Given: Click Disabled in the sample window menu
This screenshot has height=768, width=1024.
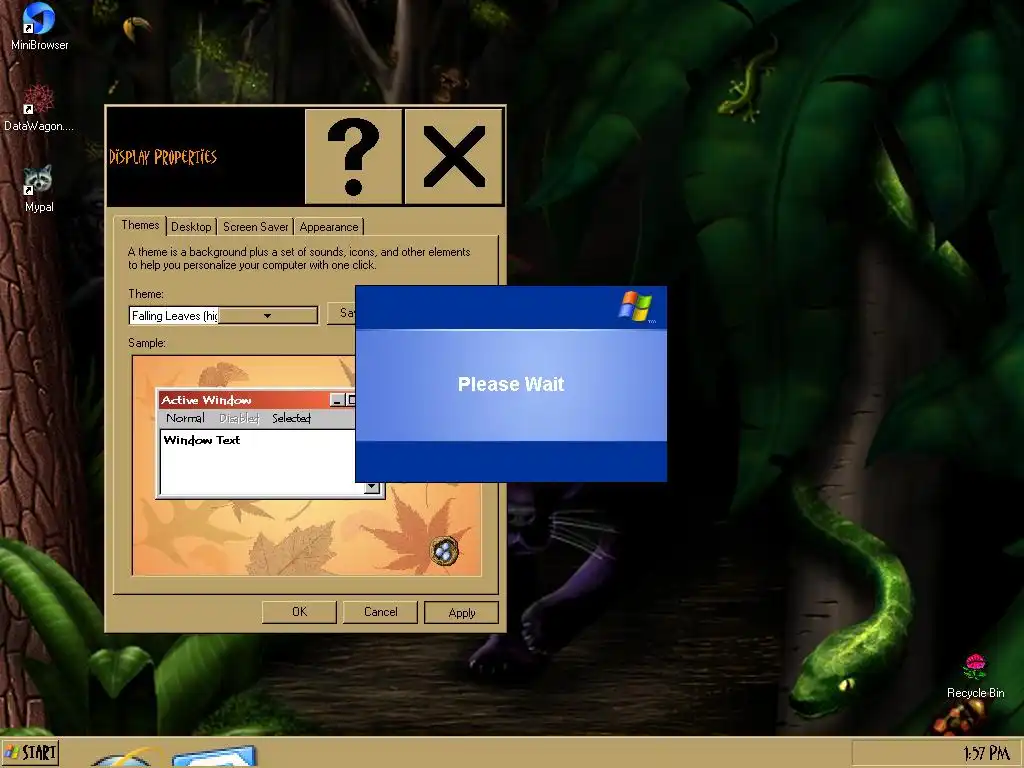Looking at the screenshot, I should click(239, 418).
